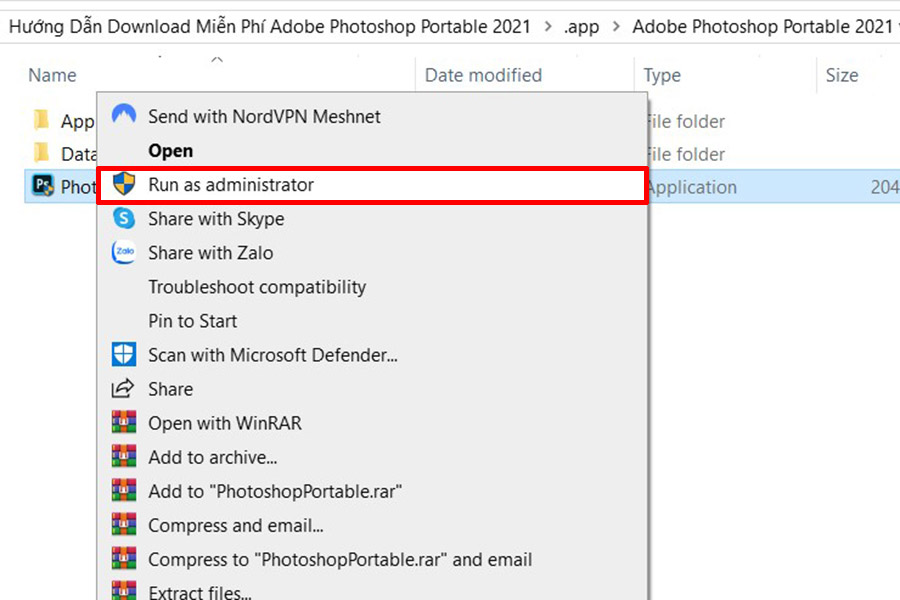
Task: Open the Data folder in the list
Action: tap(64, 153)
